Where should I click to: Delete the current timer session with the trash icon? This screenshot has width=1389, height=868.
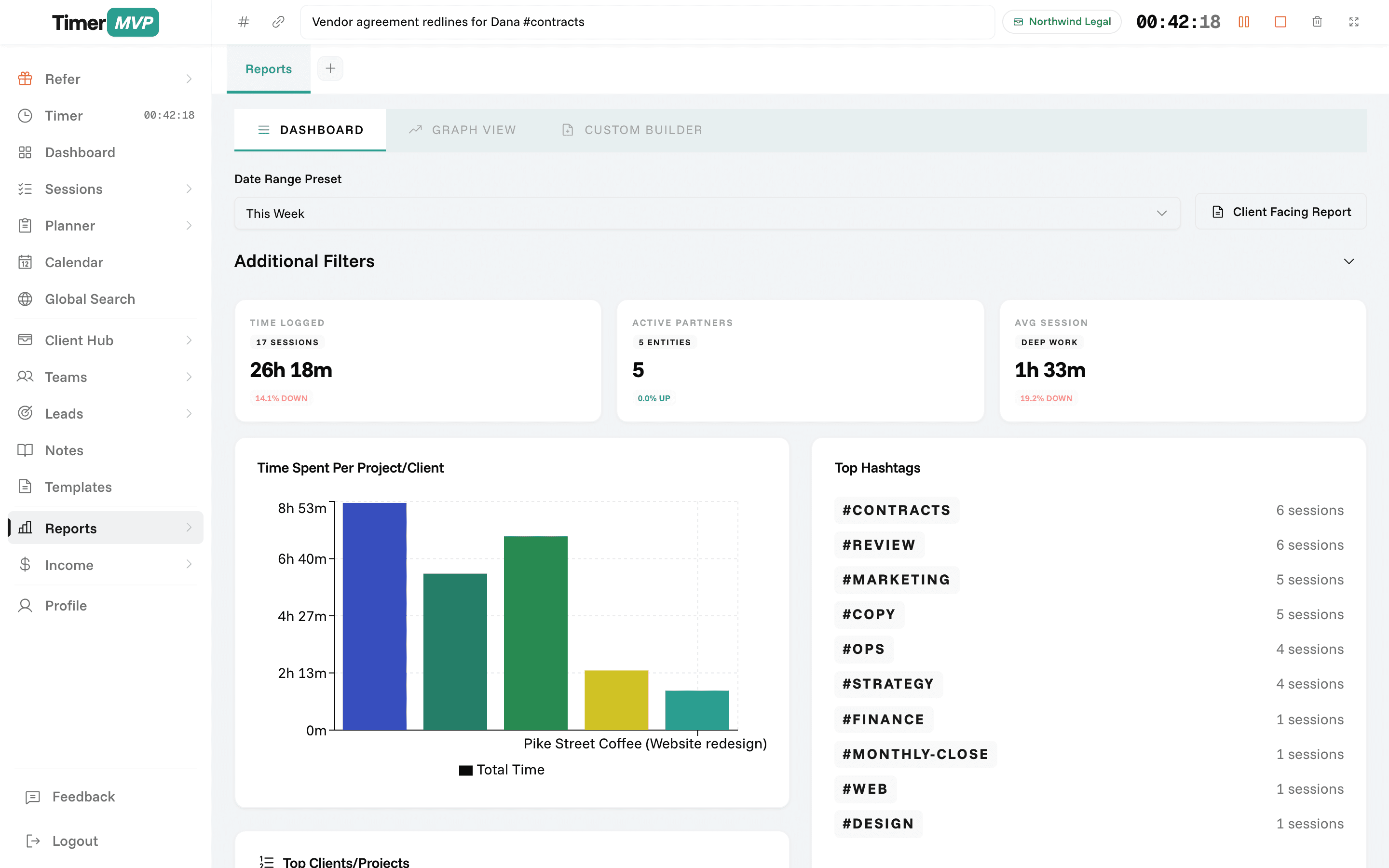pyautogui.click(x=1317, y=22)
